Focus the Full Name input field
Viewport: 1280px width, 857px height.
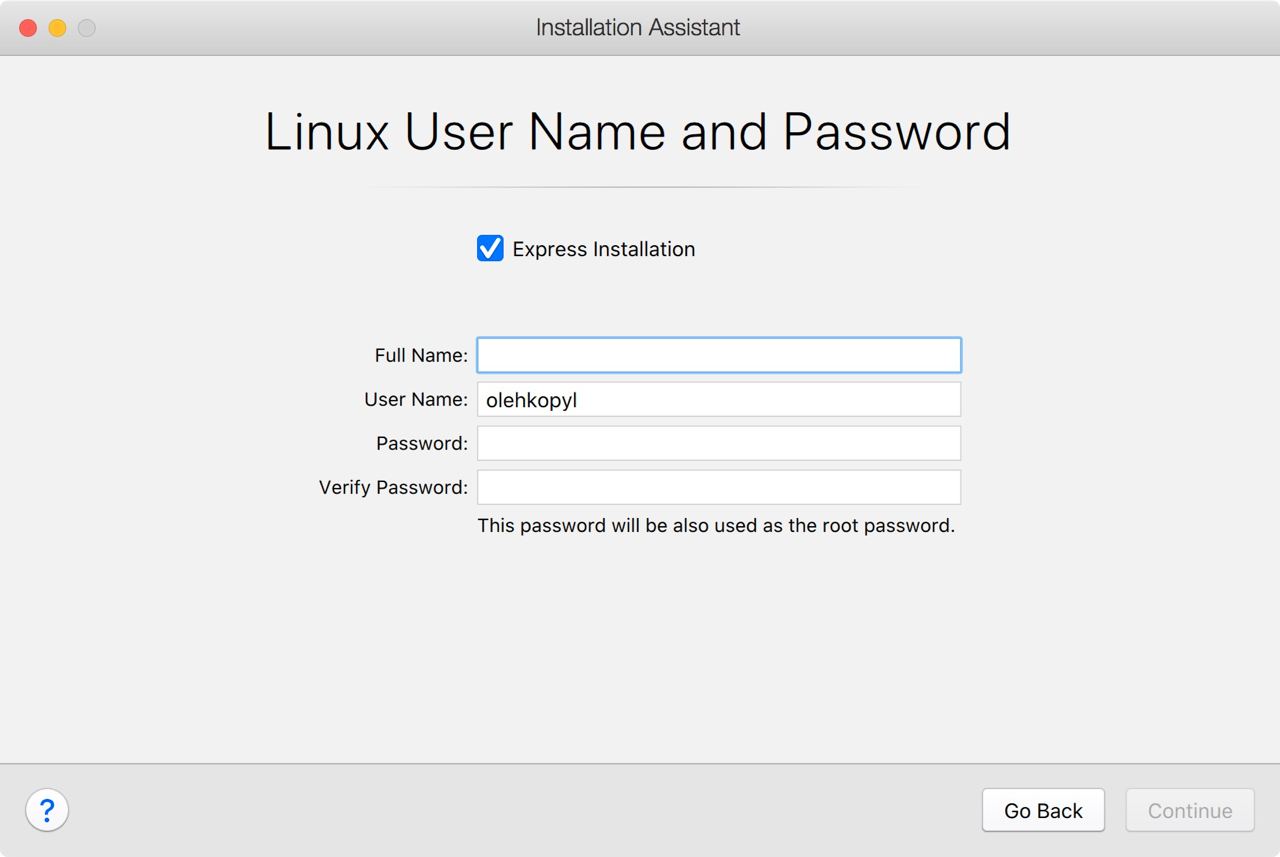pos(719,355)
